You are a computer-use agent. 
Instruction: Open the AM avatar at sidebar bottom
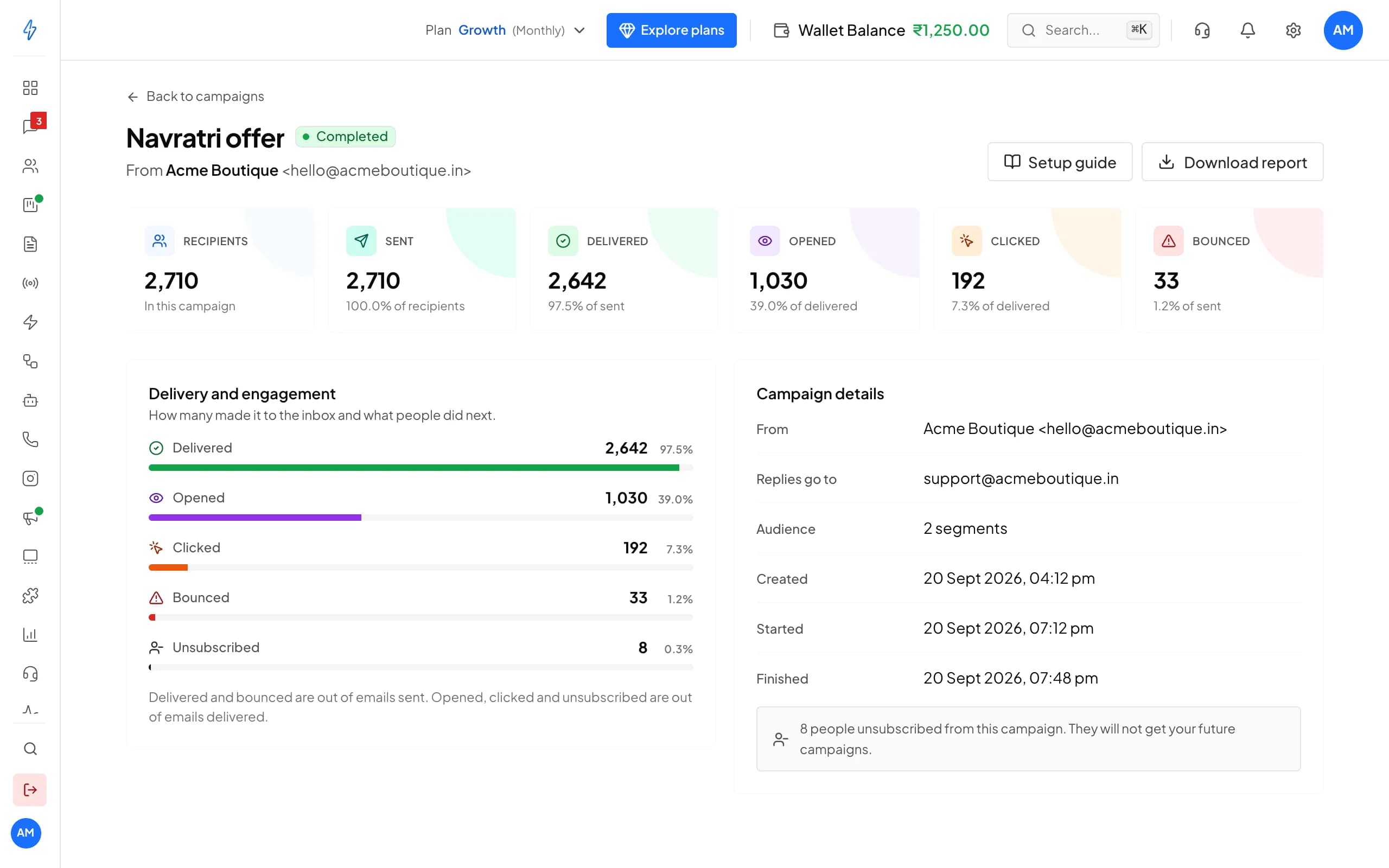click(26, 832)
